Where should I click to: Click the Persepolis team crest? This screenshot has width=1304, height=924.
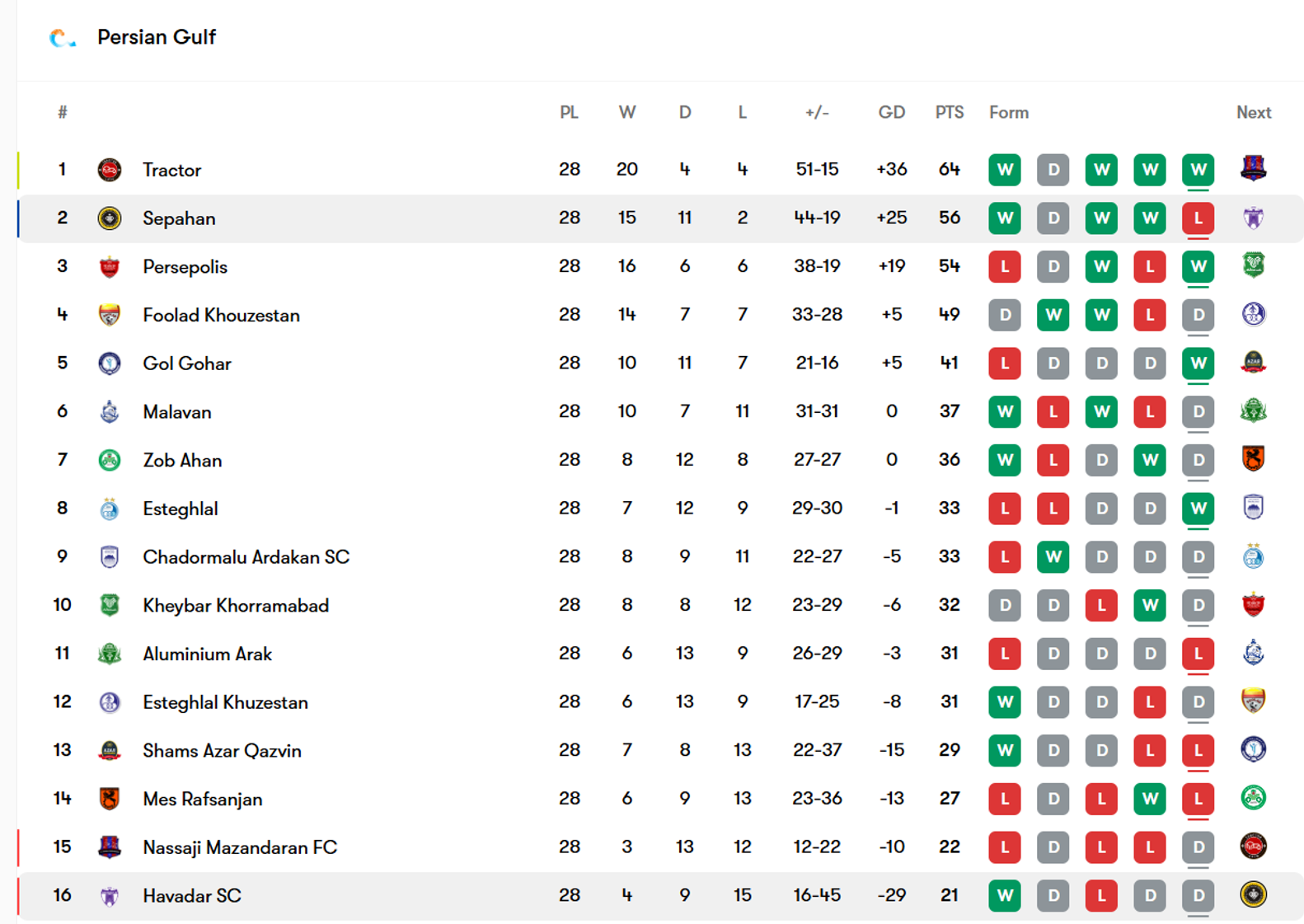110,267
